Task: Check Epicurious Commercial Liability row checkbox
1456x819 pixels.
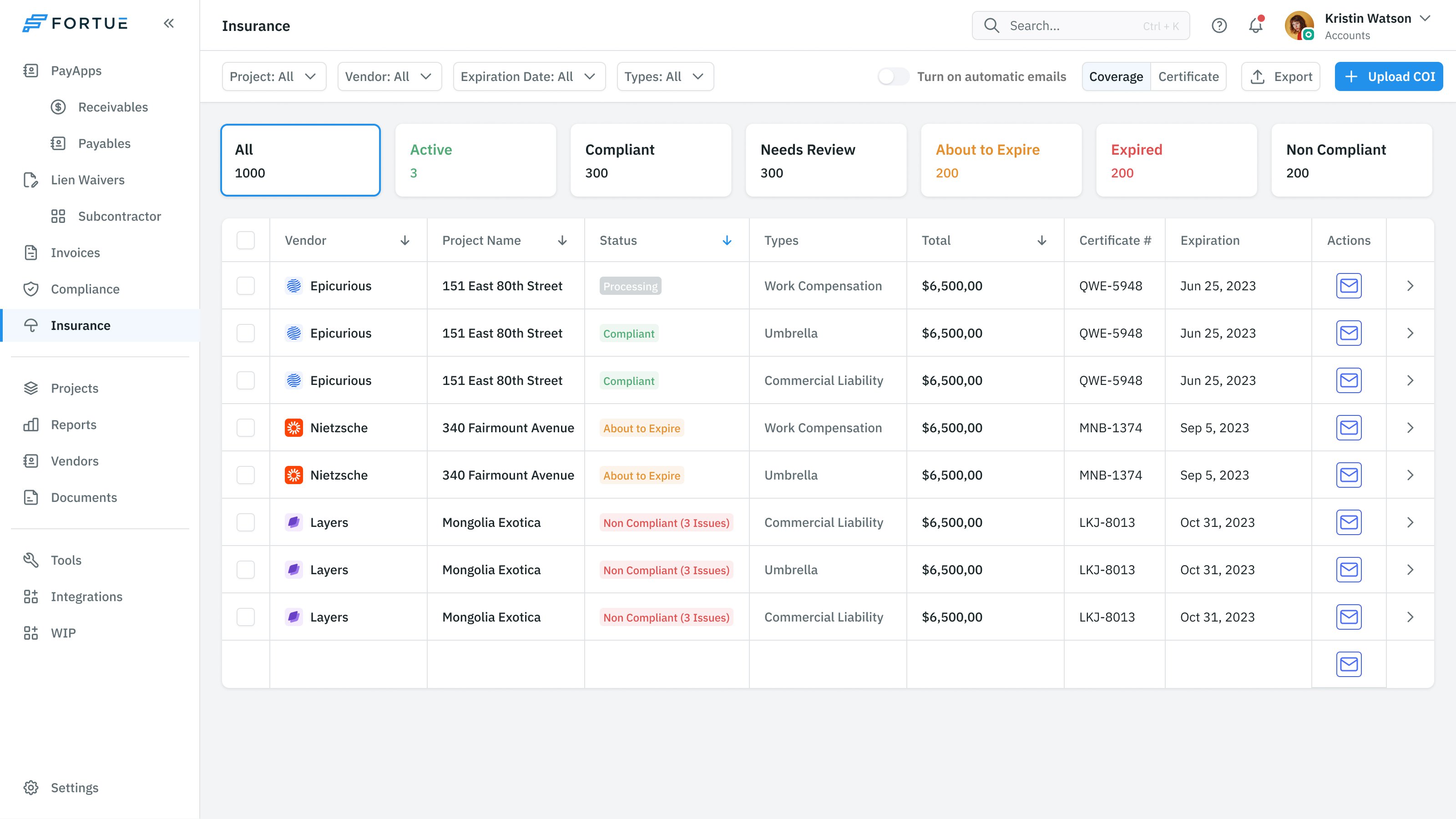Action: [245, 380]
